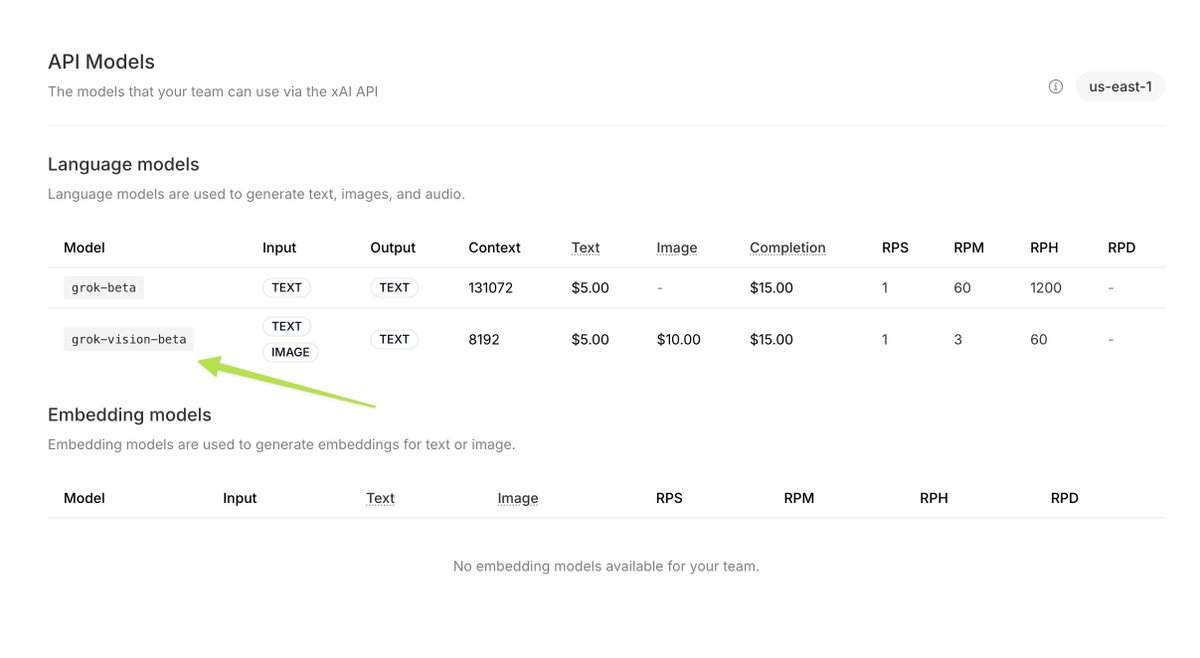The height and width of the screenshot is (658, 1200).
Task: Click the $15.00 completion price for grok-vision-beta
Action: click(x=771, y=340)
